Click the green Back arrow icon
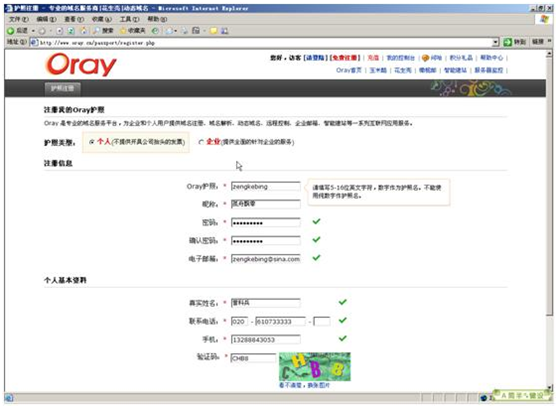Screen dimensions: 558x408 pyautogui.click(x=11, y=31)
